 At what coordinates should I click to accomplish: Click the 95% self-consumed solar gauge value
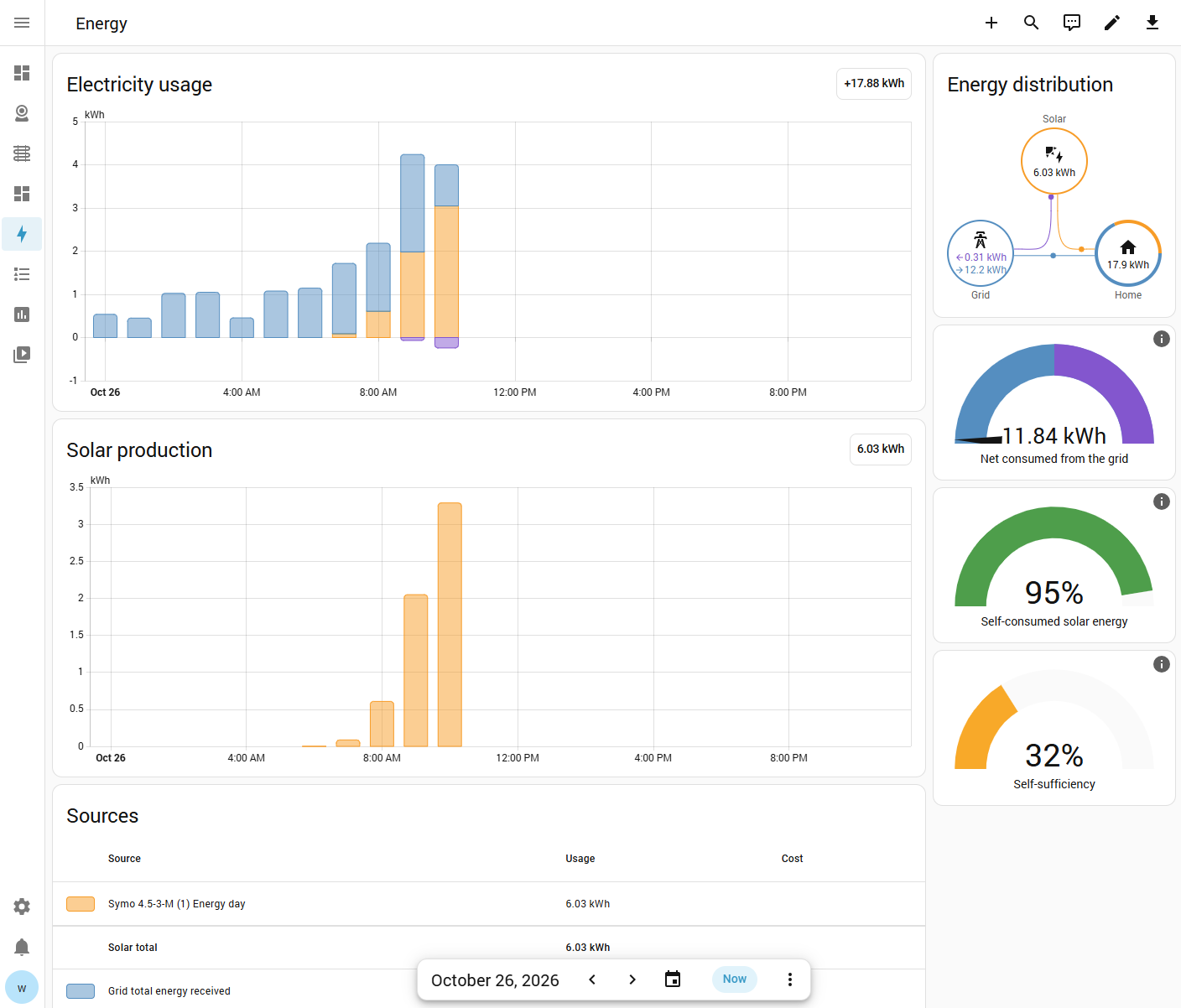(1054, 593)
